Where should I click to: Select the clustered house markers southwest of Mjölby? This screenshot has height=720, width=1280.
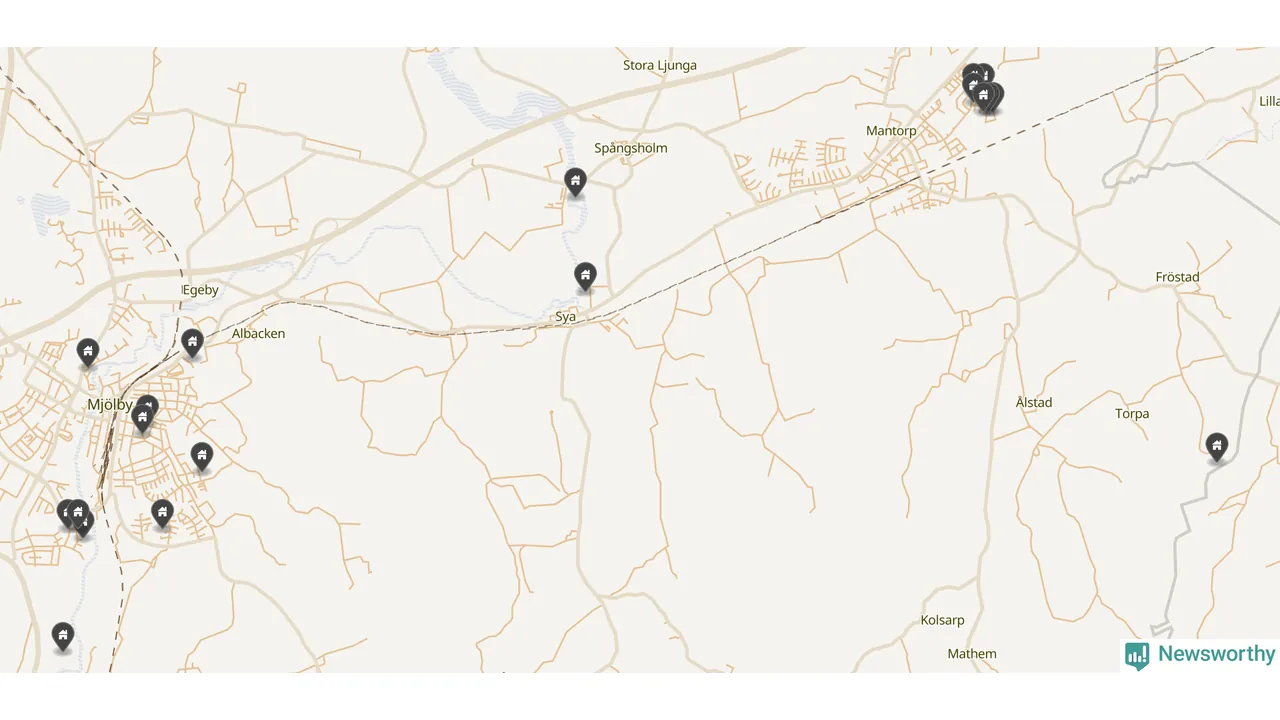point(75,518)
